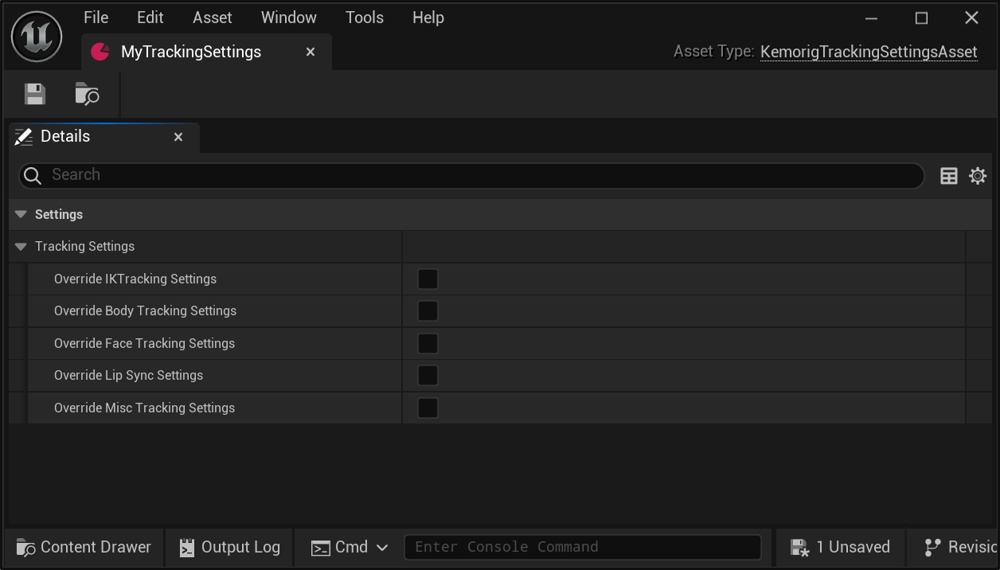Toggle Override Misc Tracking Settings checkbox
The width and height of the screenshot is (1000, 570).
pos(428,408)
